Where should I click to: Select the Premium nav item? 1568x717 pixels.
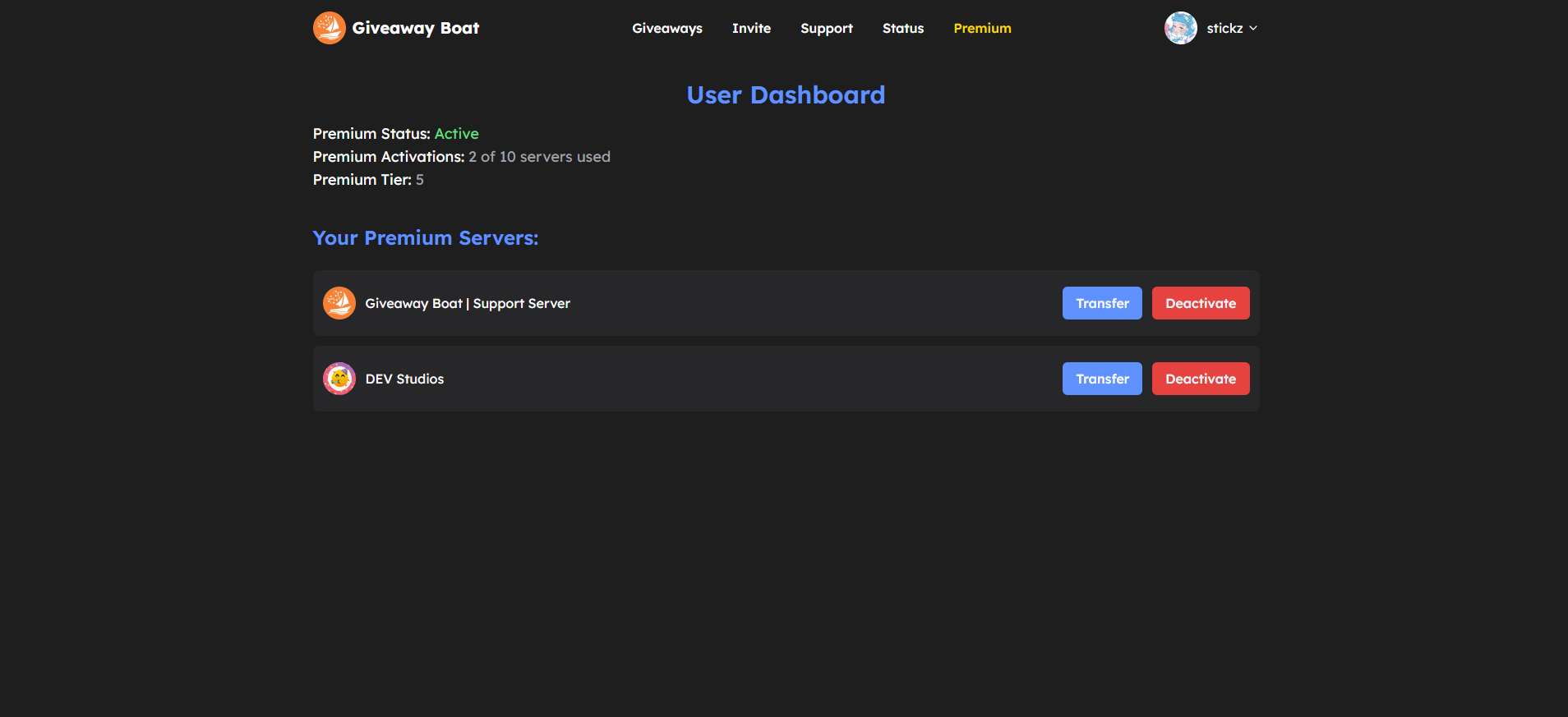pyautogui.click(x=982, y=28)
